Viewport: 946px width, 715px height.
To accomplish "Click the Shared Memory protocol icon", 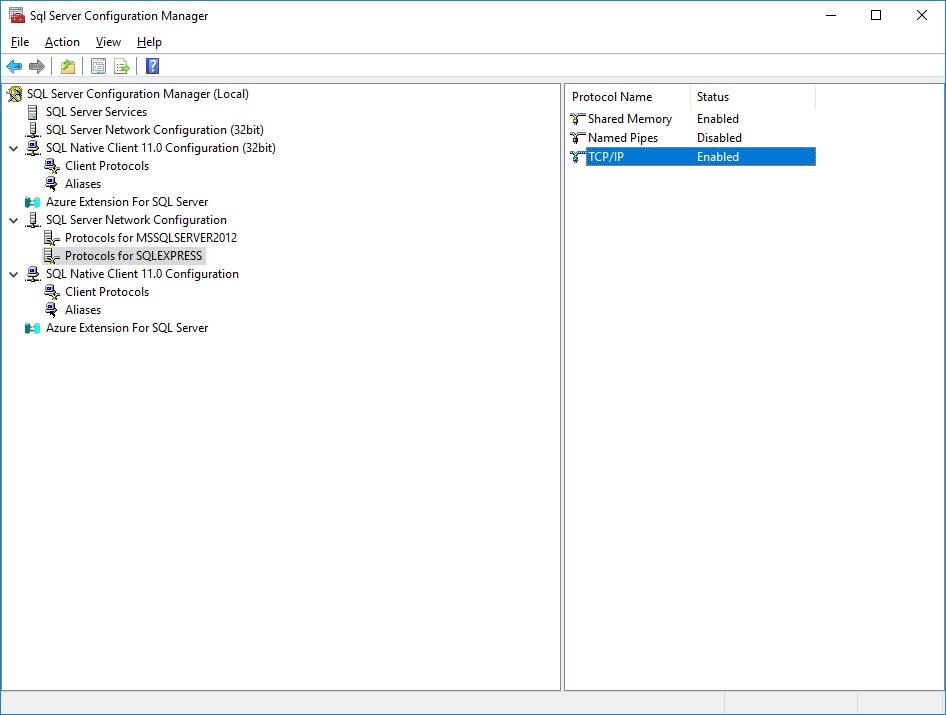I will (x=578, y=119).
